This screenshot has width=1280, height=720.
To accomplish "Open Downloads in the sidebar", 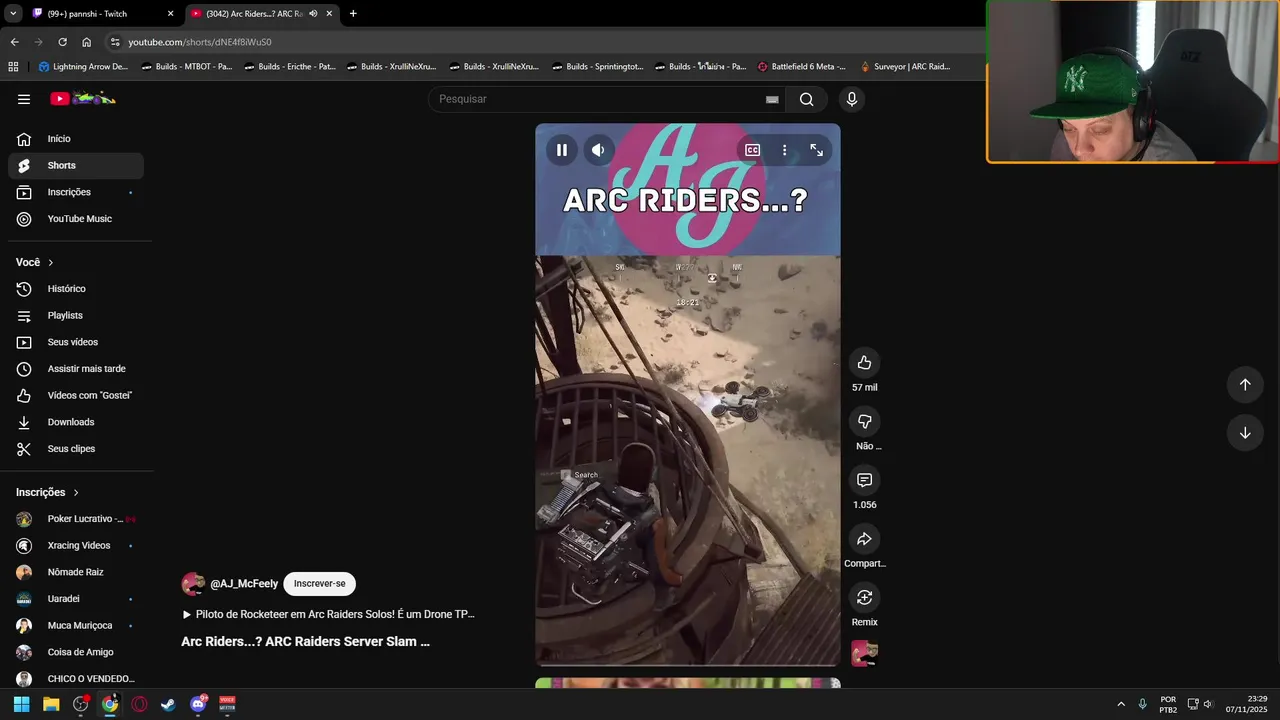I will coord(76,422).
